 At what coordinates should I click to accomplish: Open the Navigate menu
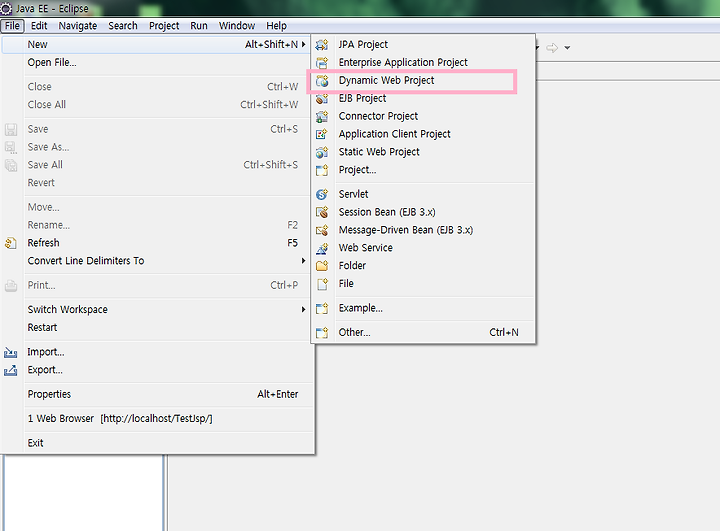(x=78, y=26)
